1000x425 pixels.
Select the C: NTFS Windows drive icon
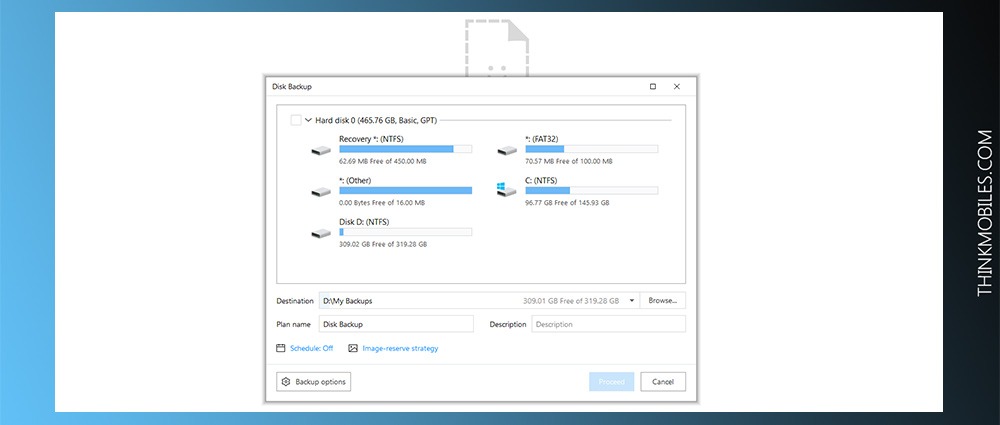[x=506, y=189]
